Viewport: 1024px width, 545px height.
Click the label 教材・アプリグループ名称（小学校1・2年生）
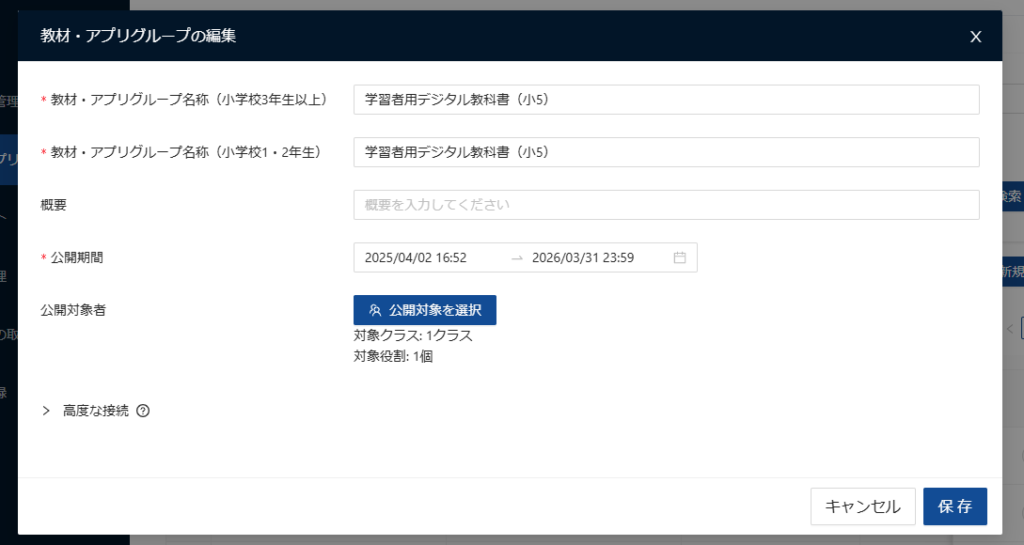point(186,152)
